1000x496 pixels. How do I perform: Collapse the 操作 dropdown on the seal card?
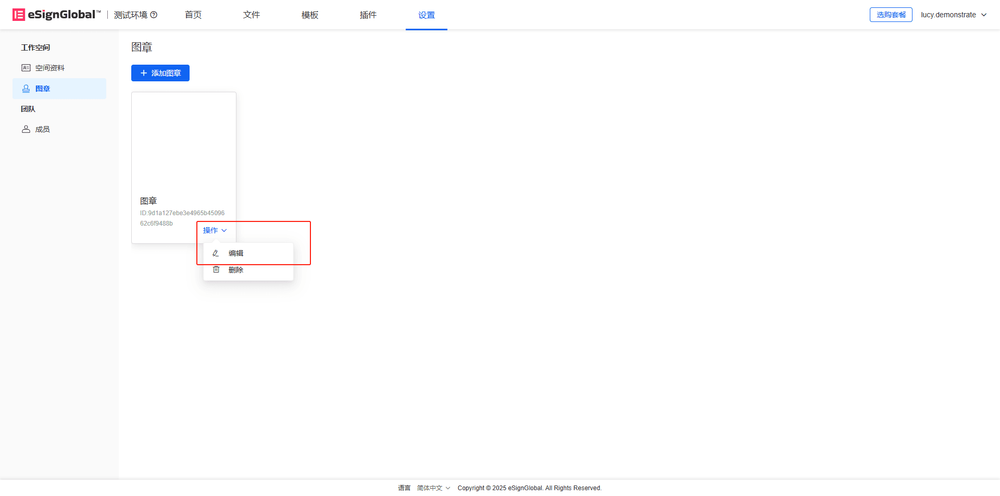coord(215,231)
